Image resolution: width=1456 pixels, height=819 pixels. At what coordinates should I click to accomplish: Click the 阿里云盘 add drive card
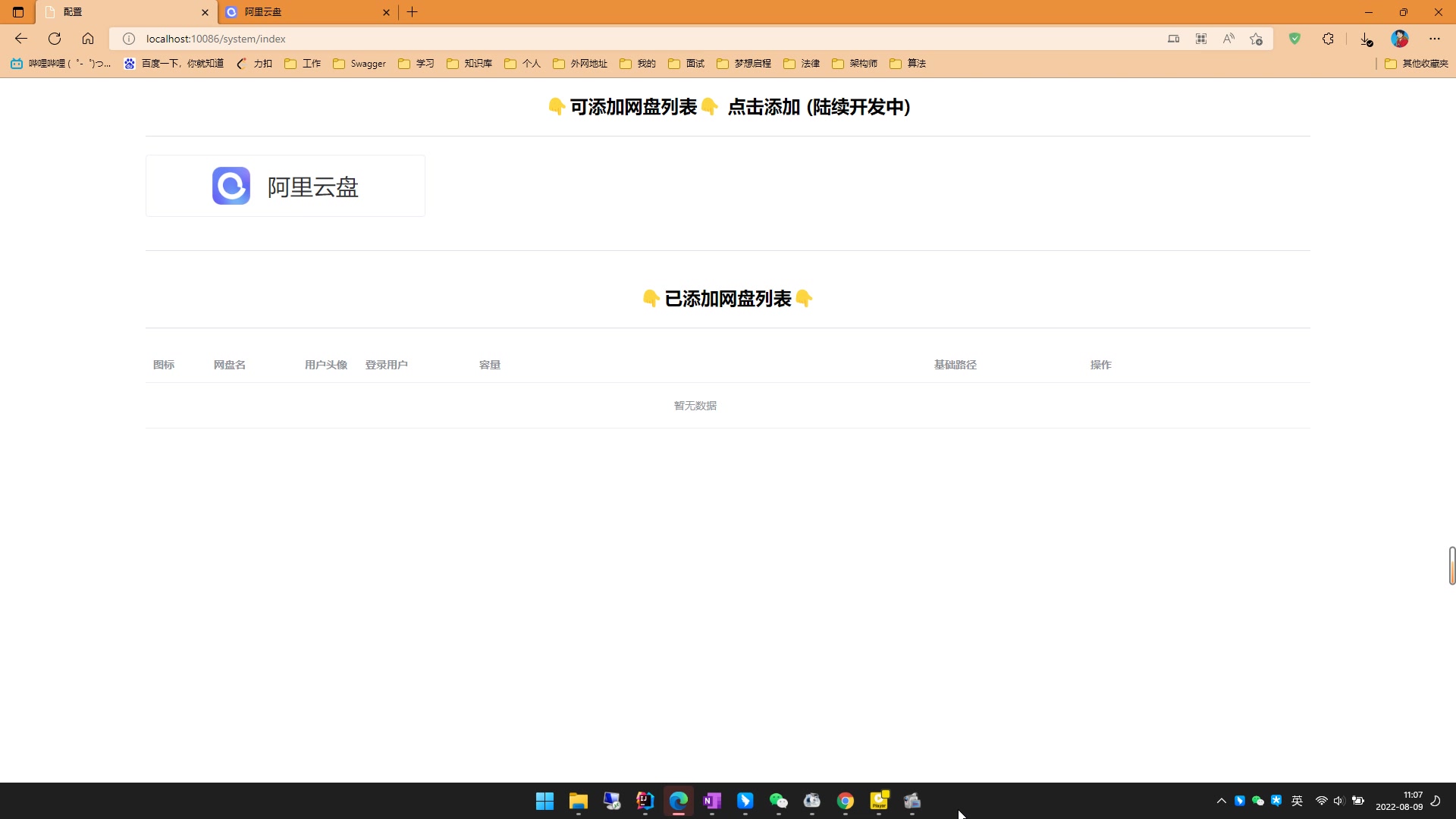pyautogui.click(x=285, y=186)
